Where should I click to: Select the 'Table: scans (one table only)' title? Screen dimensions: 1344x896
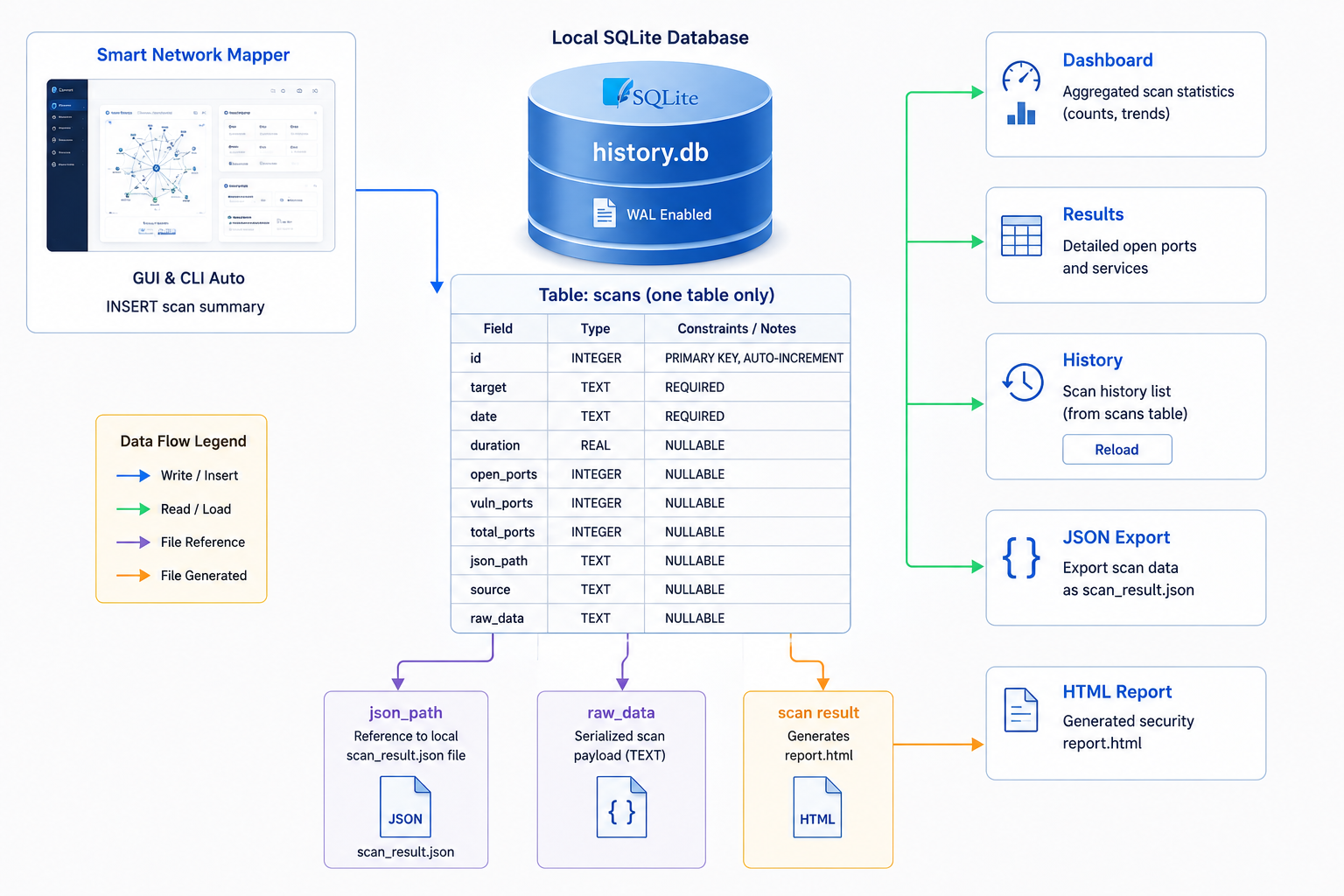click(656, 295)
